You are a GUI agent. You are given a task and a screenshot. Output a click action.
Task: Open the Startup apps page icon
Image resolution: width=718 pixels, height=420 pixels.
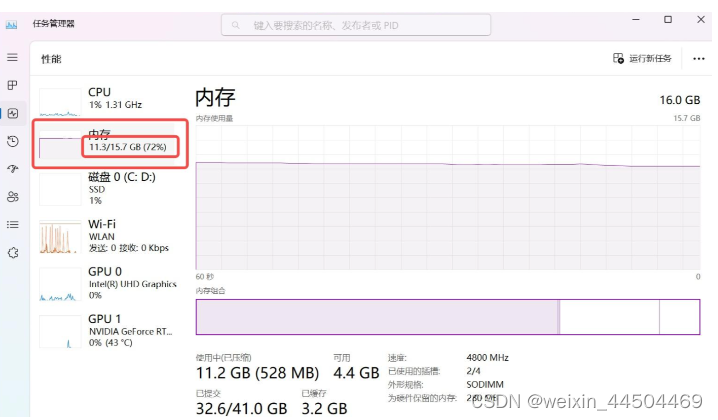point(12,169)
